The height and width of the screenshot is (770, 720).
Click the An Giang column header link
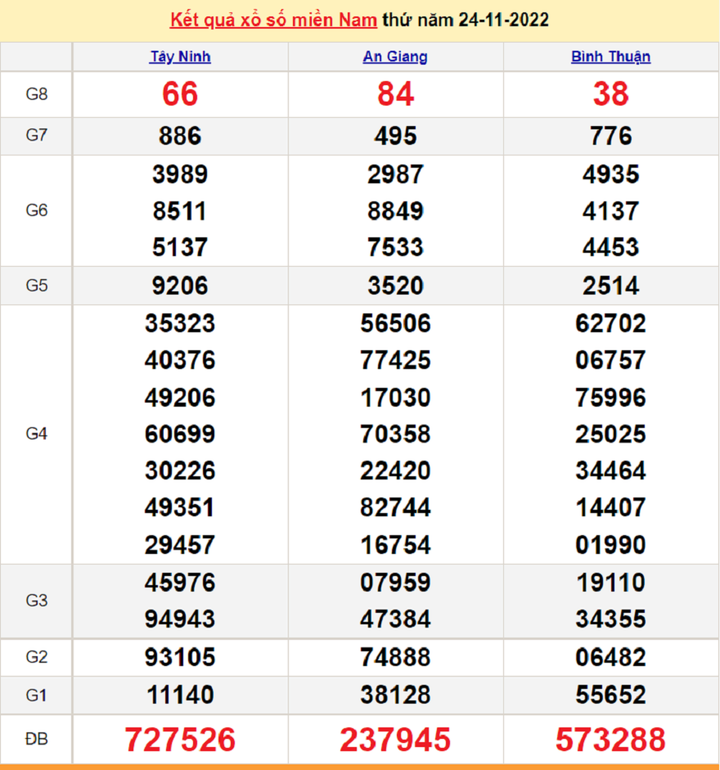[395, 57]
